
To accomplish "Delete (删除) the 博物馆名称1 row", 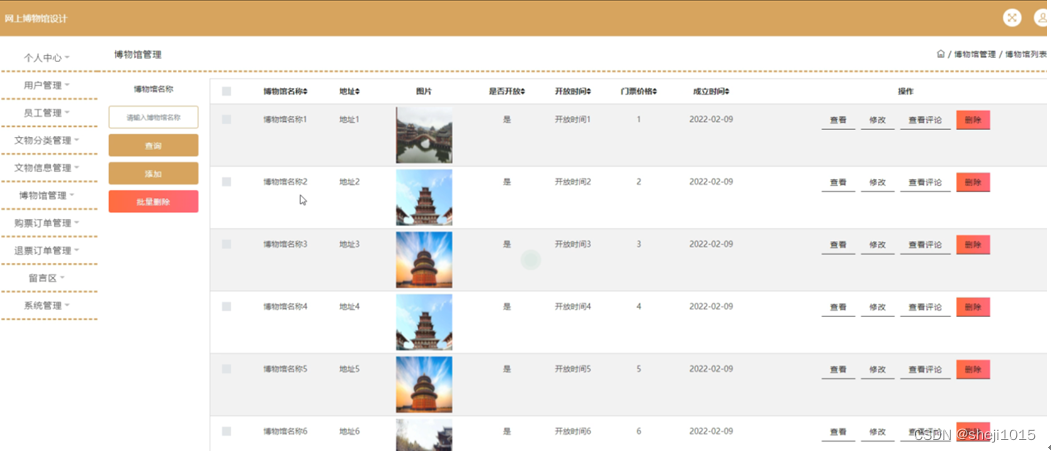I will pos(973,120).
